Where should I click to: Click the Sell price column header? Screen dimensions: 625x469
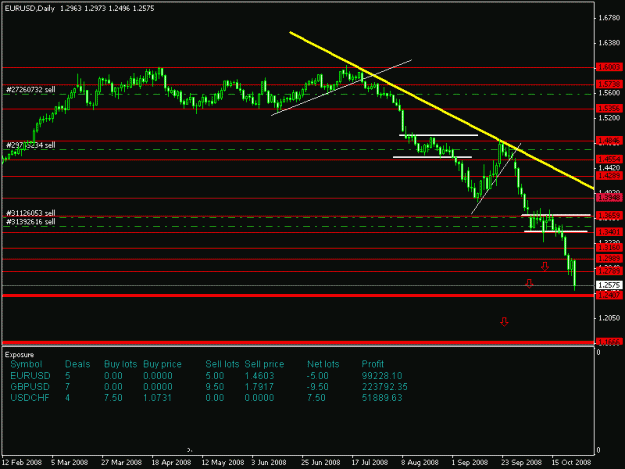[264, 364]
